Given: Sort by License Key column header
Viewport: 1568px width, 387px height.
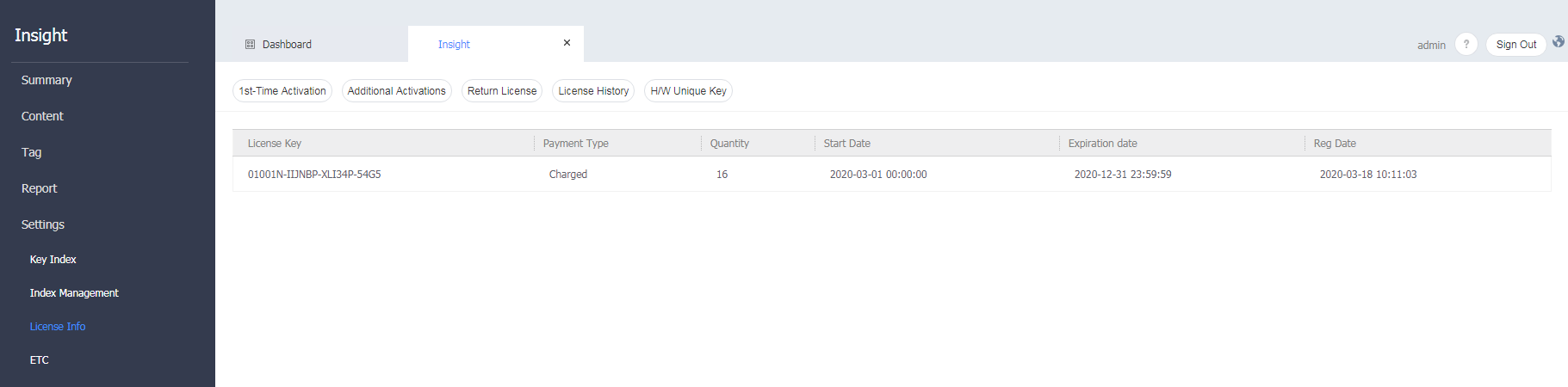Looking at the screenshot, I should click(x=275, y=144).
